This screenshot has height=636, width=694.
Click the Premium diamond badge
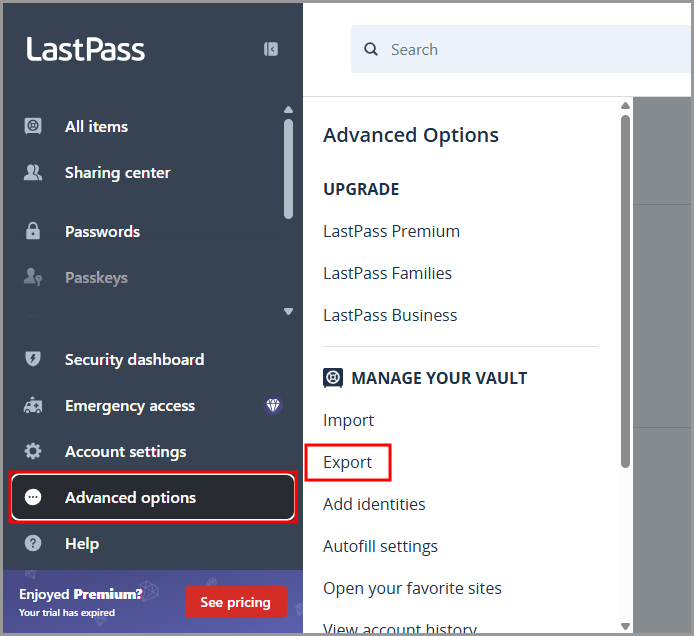[273, 405]
